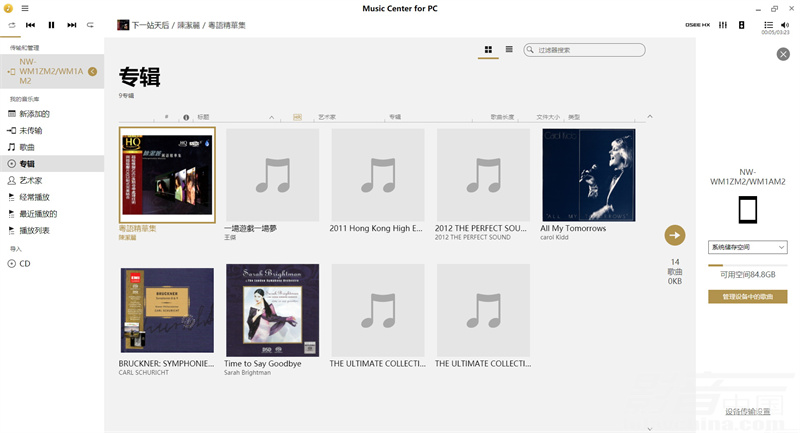Toggle shuffle playback
Image resolution: width=800 pixels, height=433 pixels.
coord(11,24)
